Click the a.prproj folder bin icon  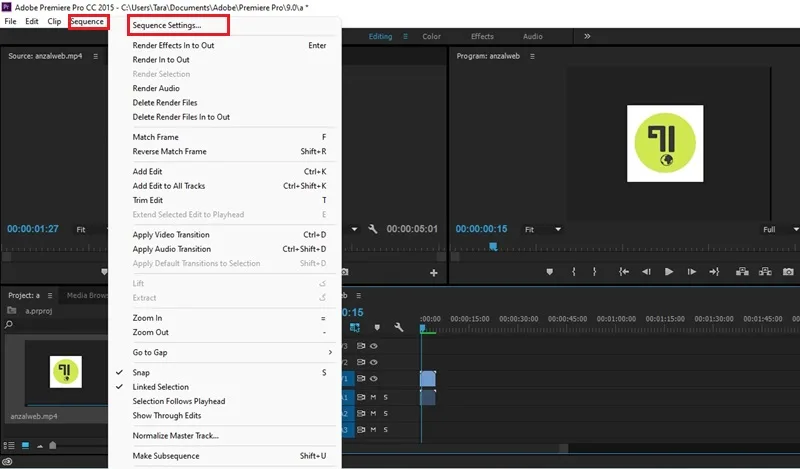tap(12, 310)
